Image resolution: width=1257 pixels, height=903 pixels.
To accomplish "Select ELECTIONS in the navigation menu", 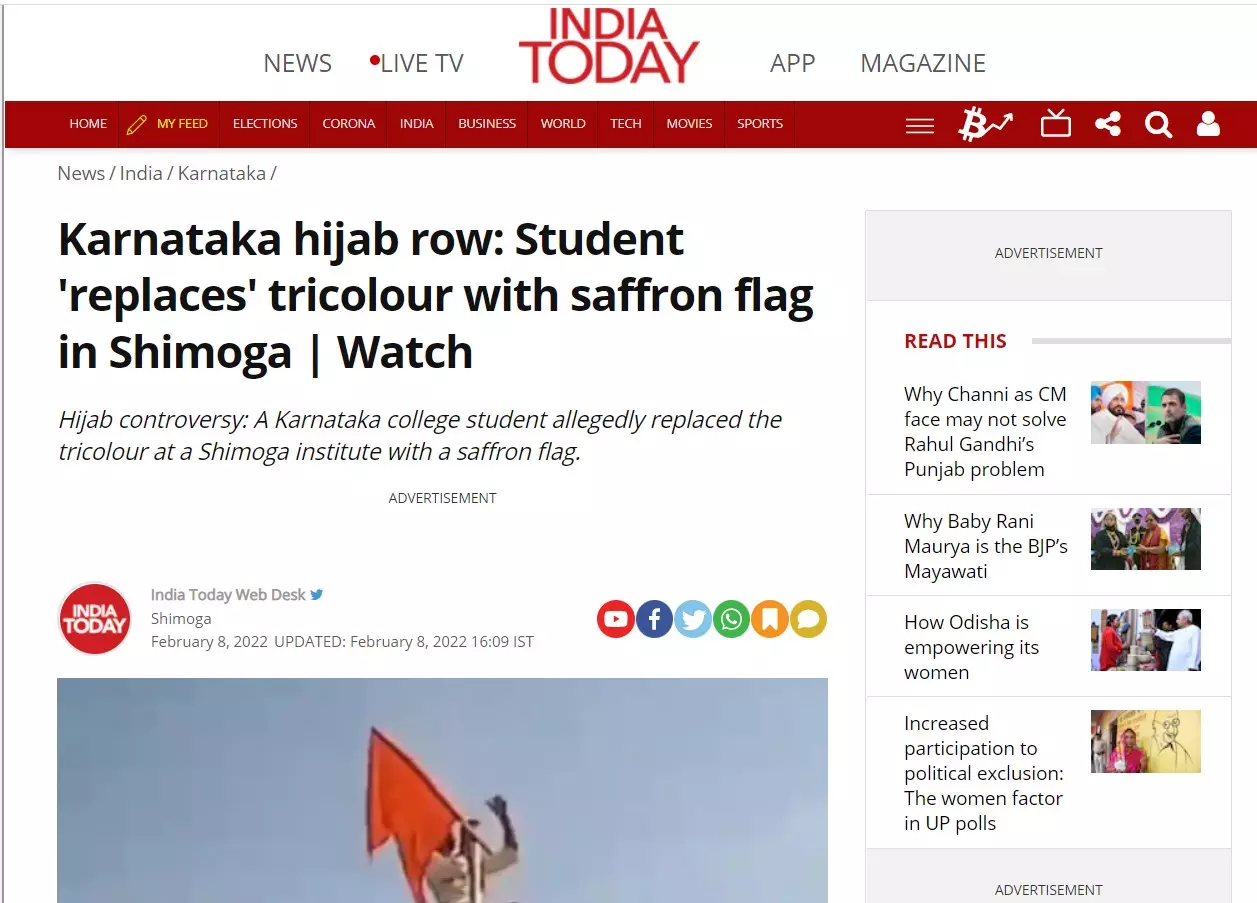I will [x=265, y=124].
